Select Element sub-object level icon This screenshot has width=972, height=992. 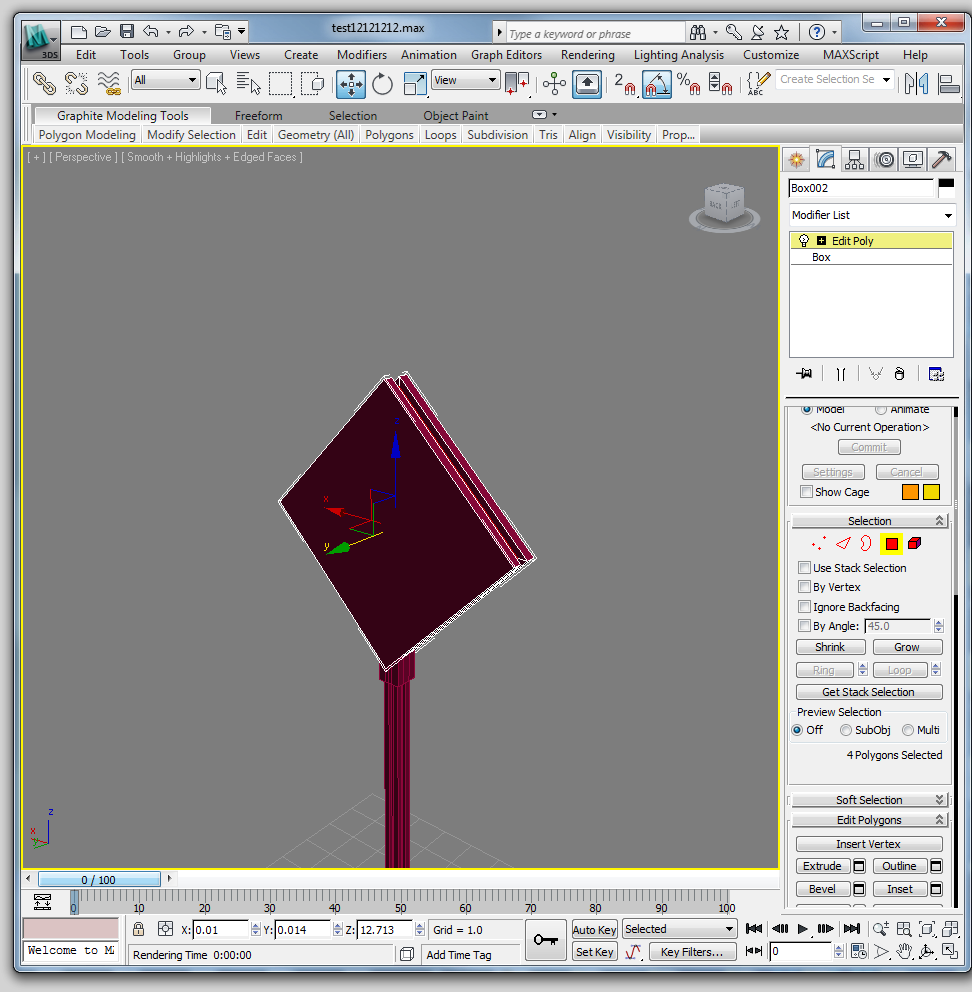pyautogui.click(x=914, y=544)
